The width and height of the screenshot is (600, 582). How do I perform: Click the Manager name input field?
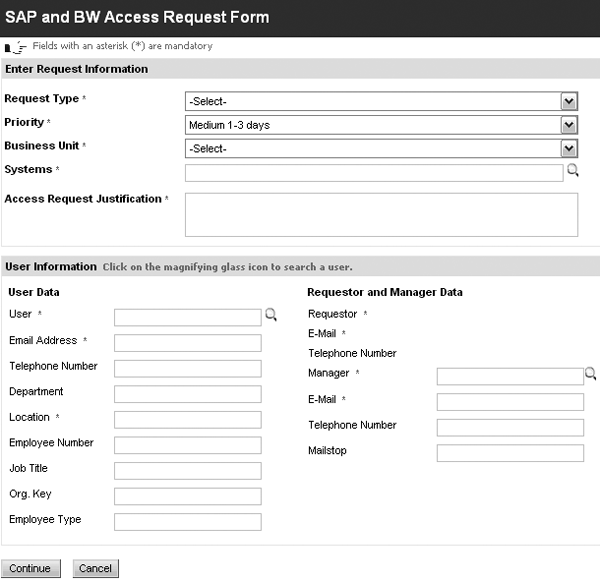coord(510,377)
